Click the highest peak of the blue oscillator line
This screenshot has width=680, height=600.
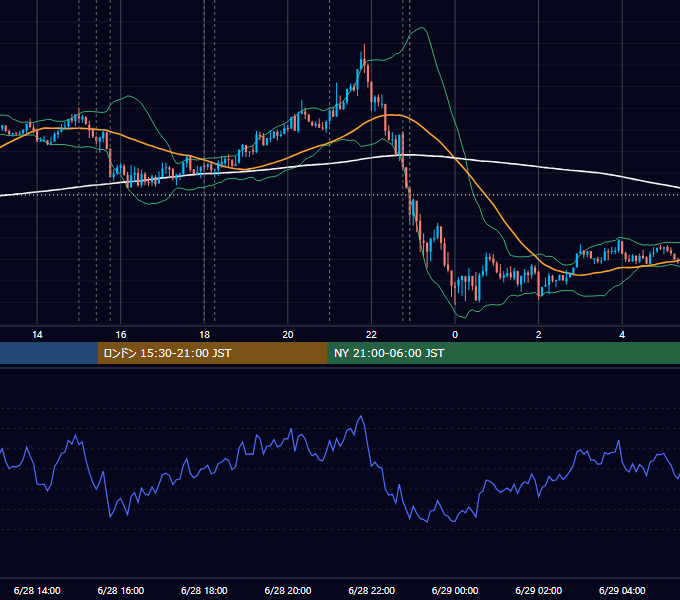pos(361,417)
